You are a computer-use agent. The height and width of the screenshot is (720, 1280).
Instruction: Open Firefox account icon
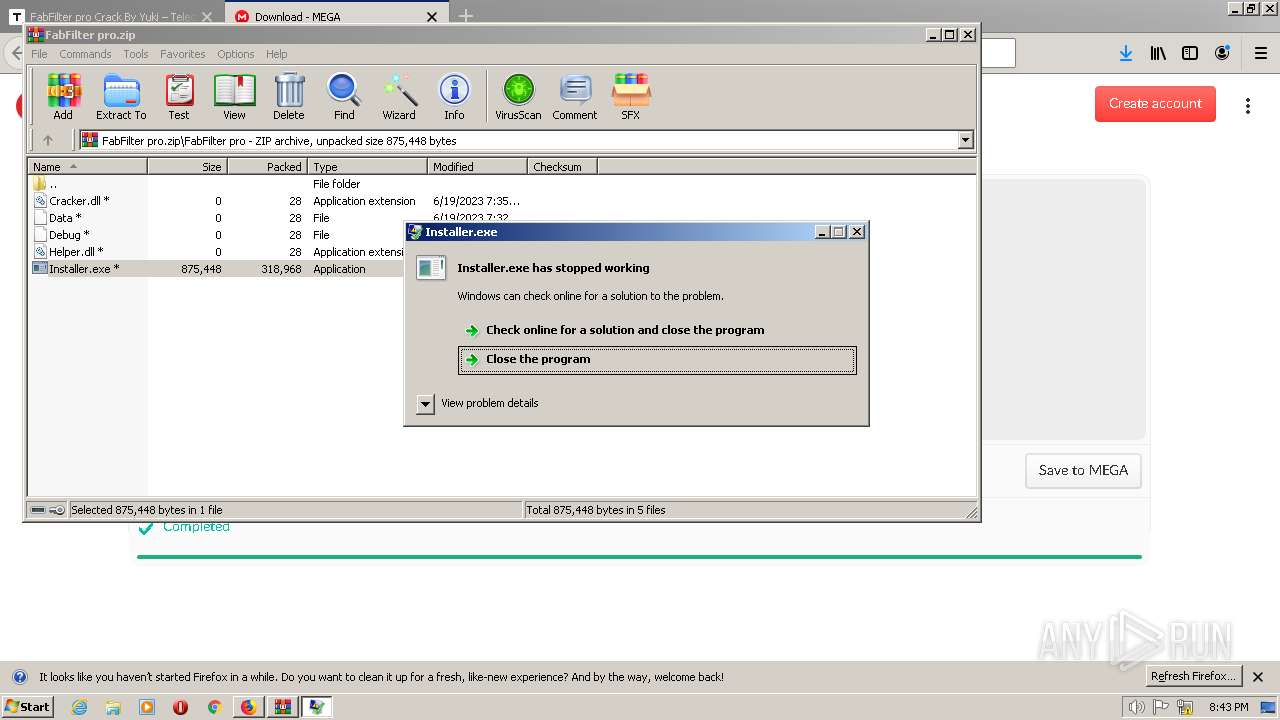[1222, 54]
